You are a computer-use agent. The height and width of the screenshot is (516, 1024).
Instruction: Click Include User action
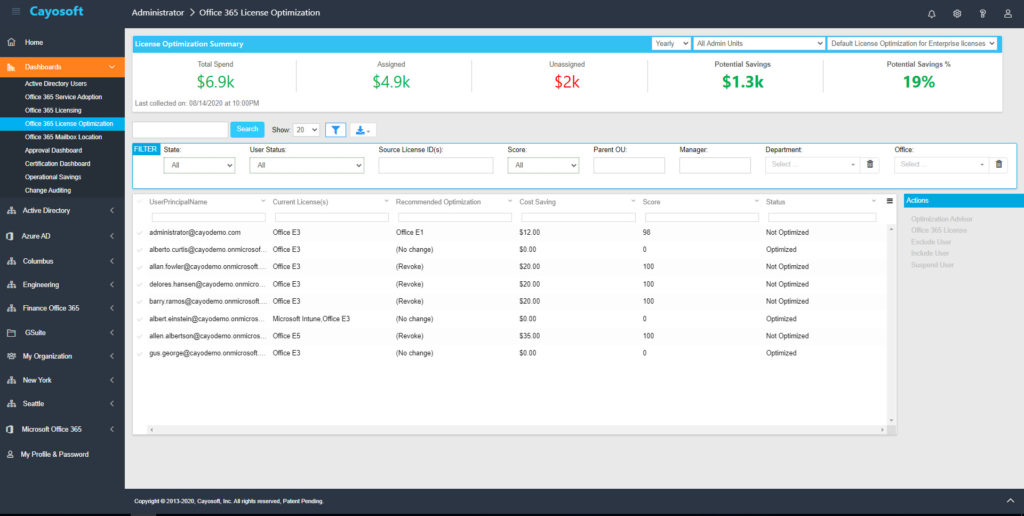click(930, 253)
